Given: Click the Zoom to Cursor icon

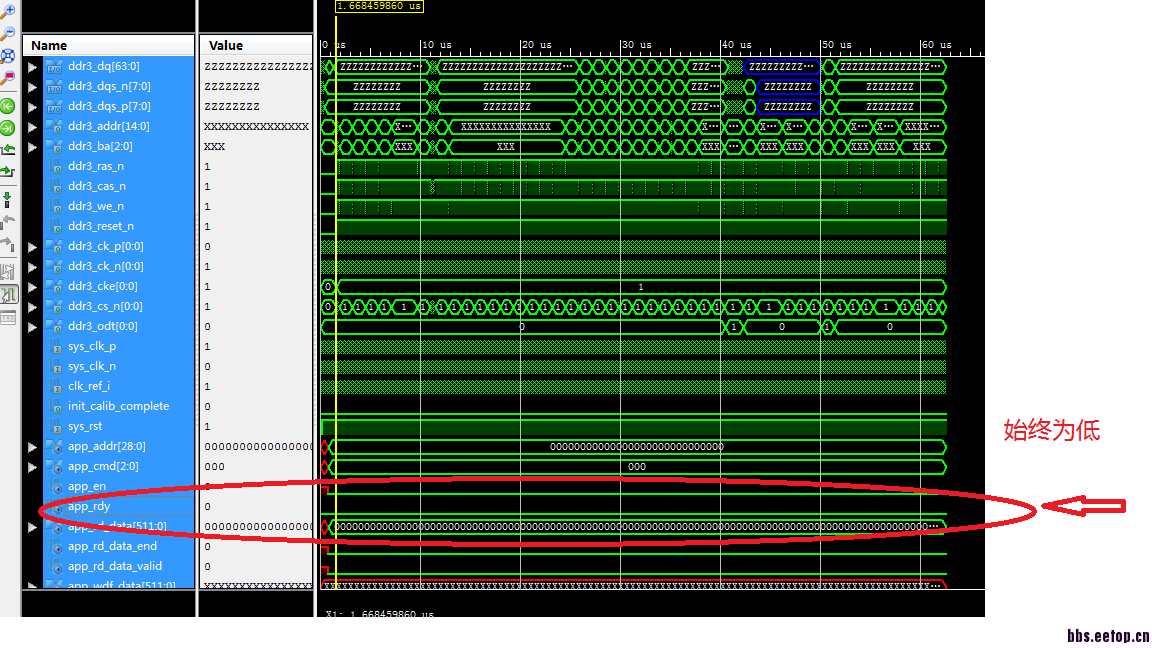Looking at the screenshot, I should [x=8, y=78].
